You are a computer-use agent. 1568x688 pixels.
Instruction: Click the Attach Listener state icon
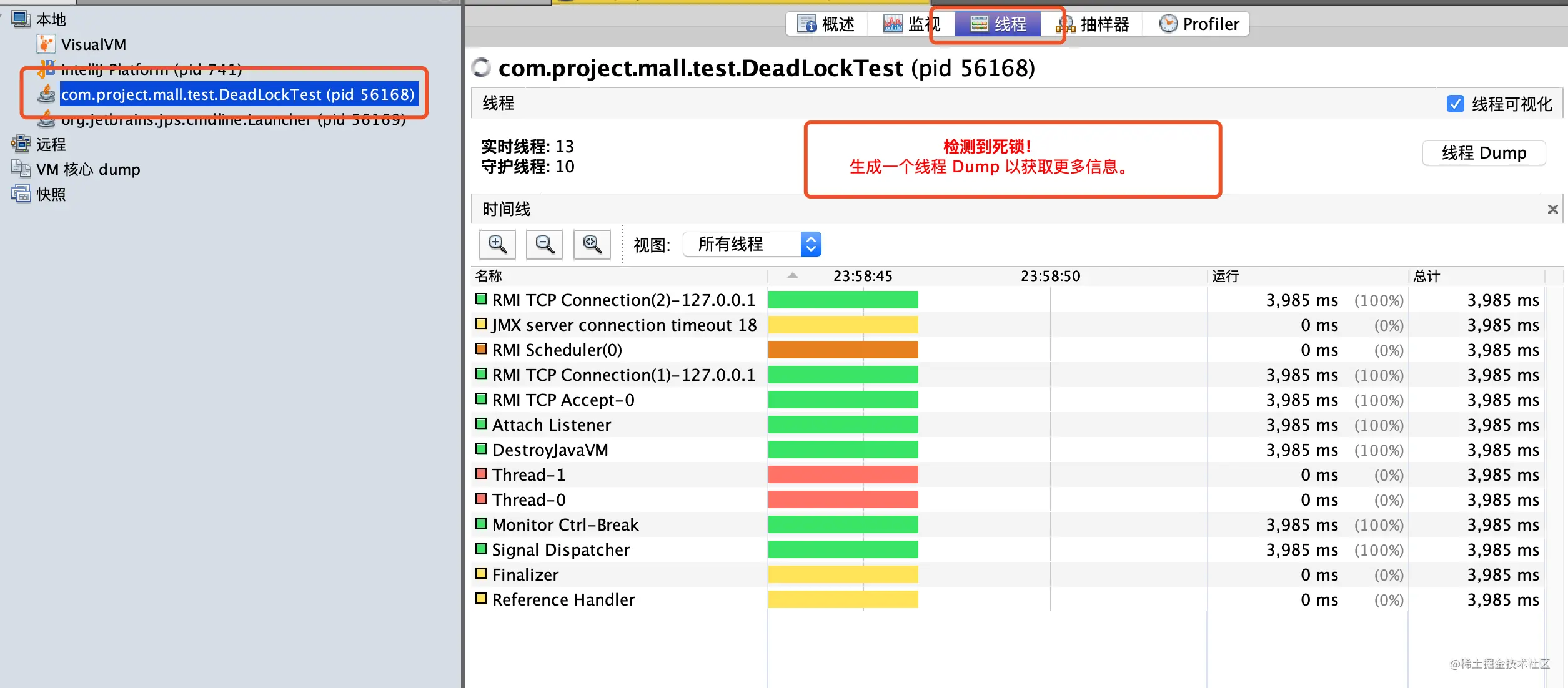(481, 424)
